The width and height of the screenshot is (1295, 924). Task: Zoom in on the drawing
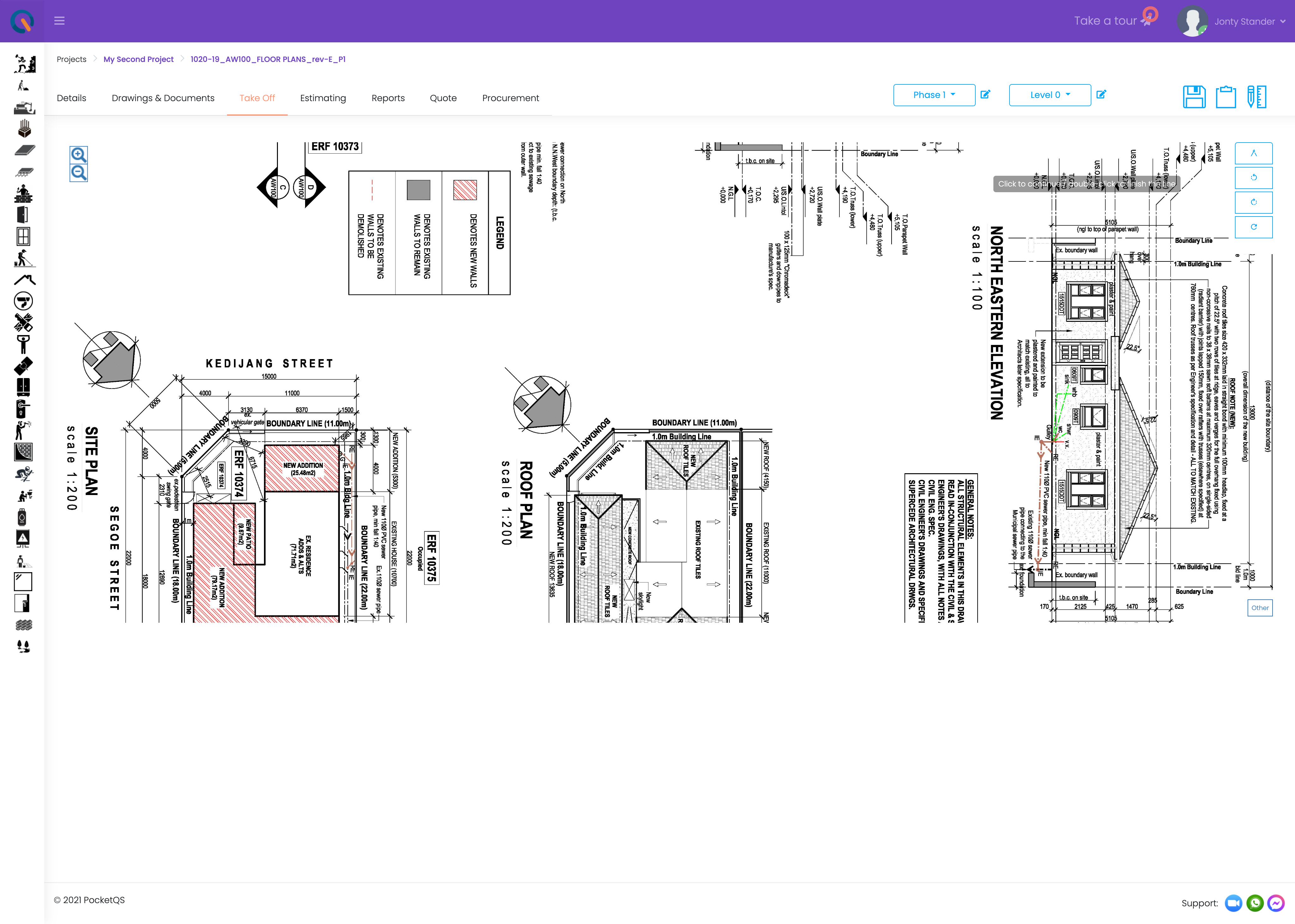(x=78, y=155)
